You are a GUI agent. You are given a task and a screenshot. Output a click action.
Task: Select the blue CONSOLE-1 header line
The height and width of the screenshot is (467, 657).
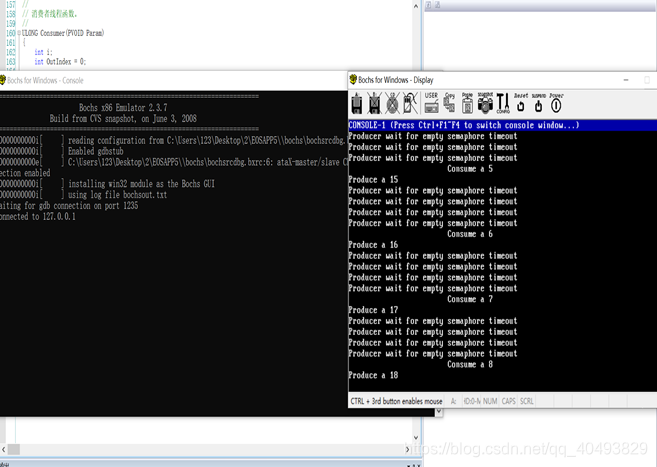502,125
